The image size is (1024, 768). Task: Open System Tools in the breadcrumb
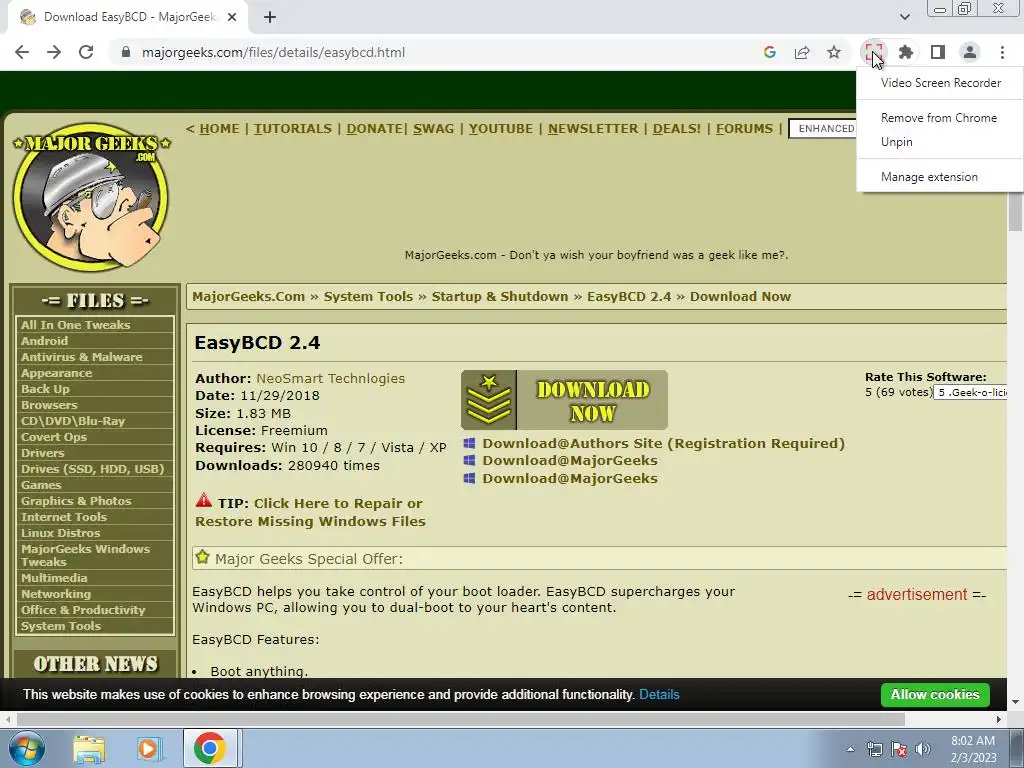(x=368, y=296)
